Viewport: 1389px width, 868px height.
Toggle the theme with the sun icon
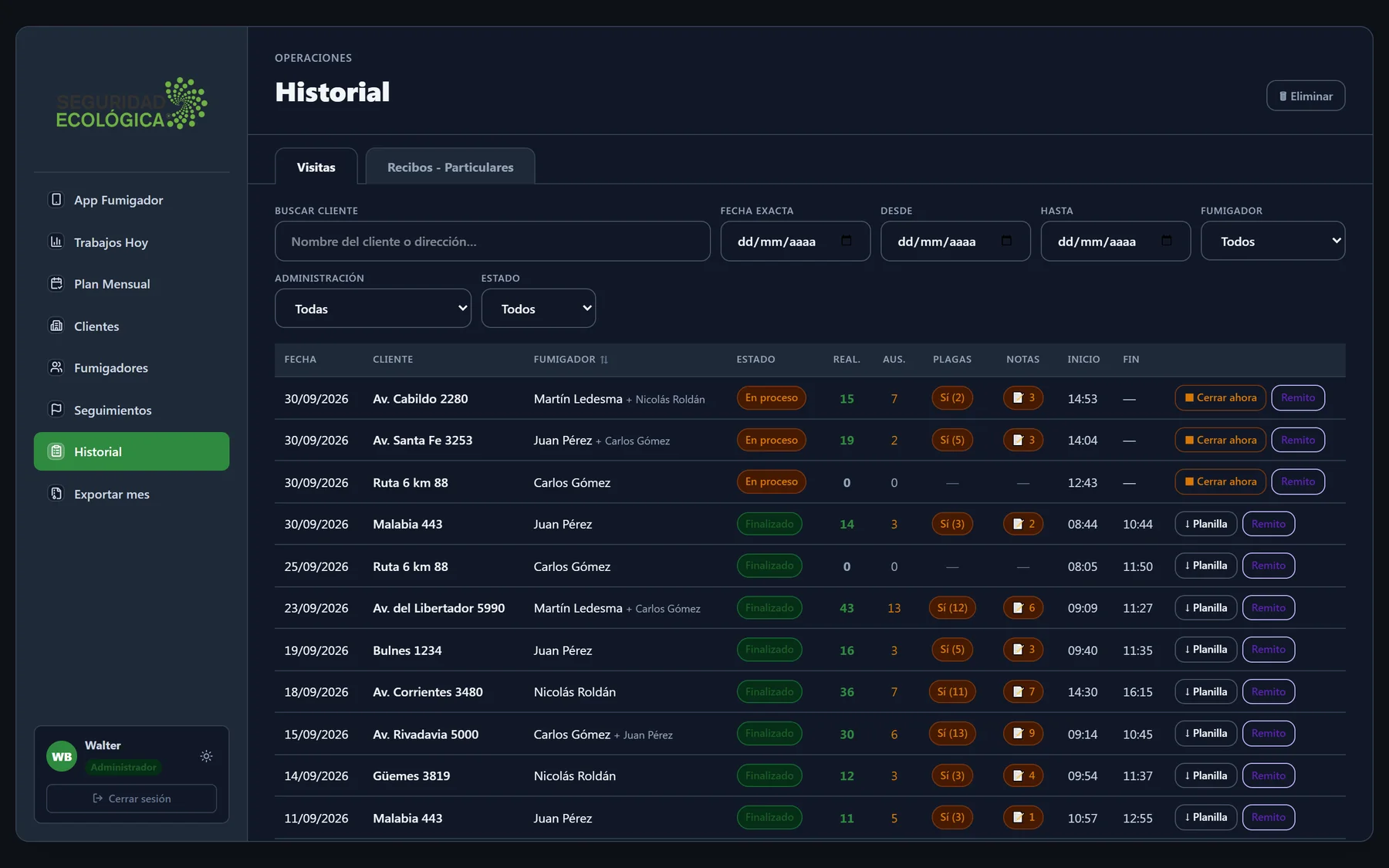(x=206, y=756)
